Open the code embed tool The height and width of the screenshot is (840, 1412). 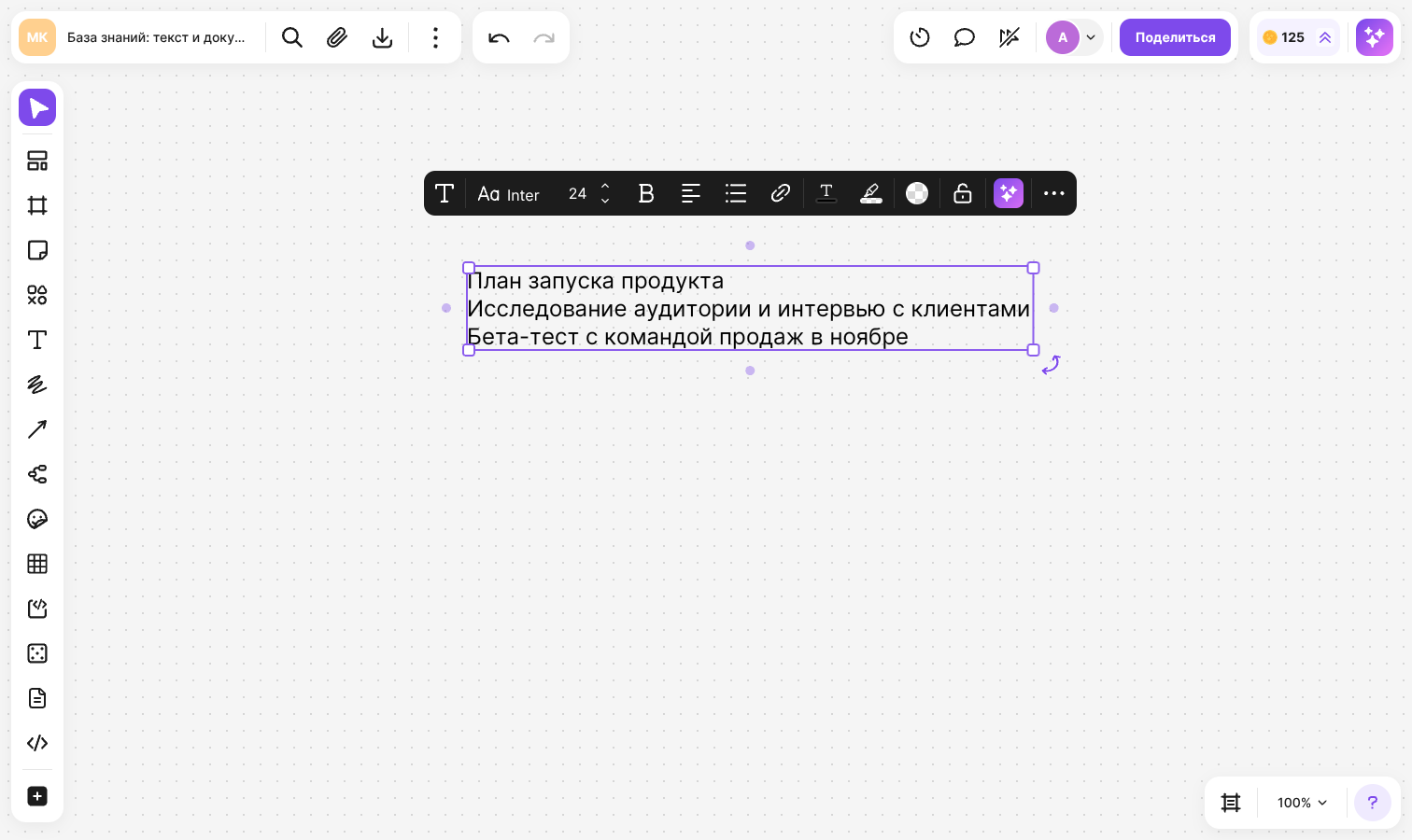tap(37, 743)
